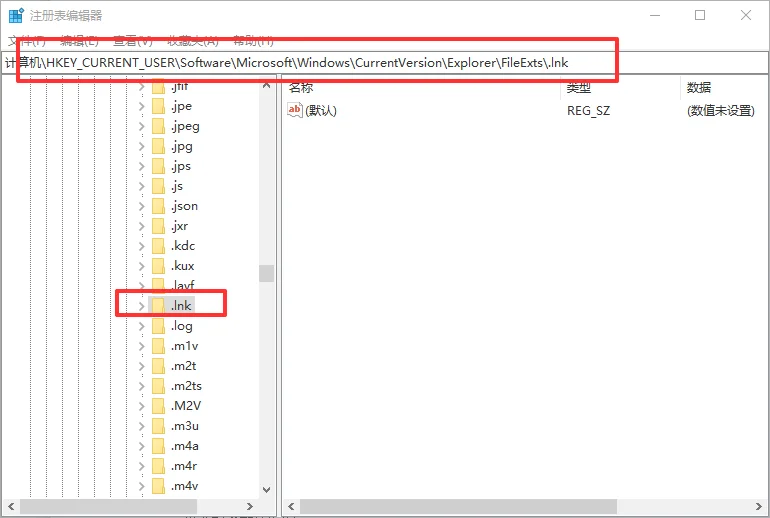Click the .m1v folder icon
This screenshot has width=770, height=518.
click(x=158, y=346)
